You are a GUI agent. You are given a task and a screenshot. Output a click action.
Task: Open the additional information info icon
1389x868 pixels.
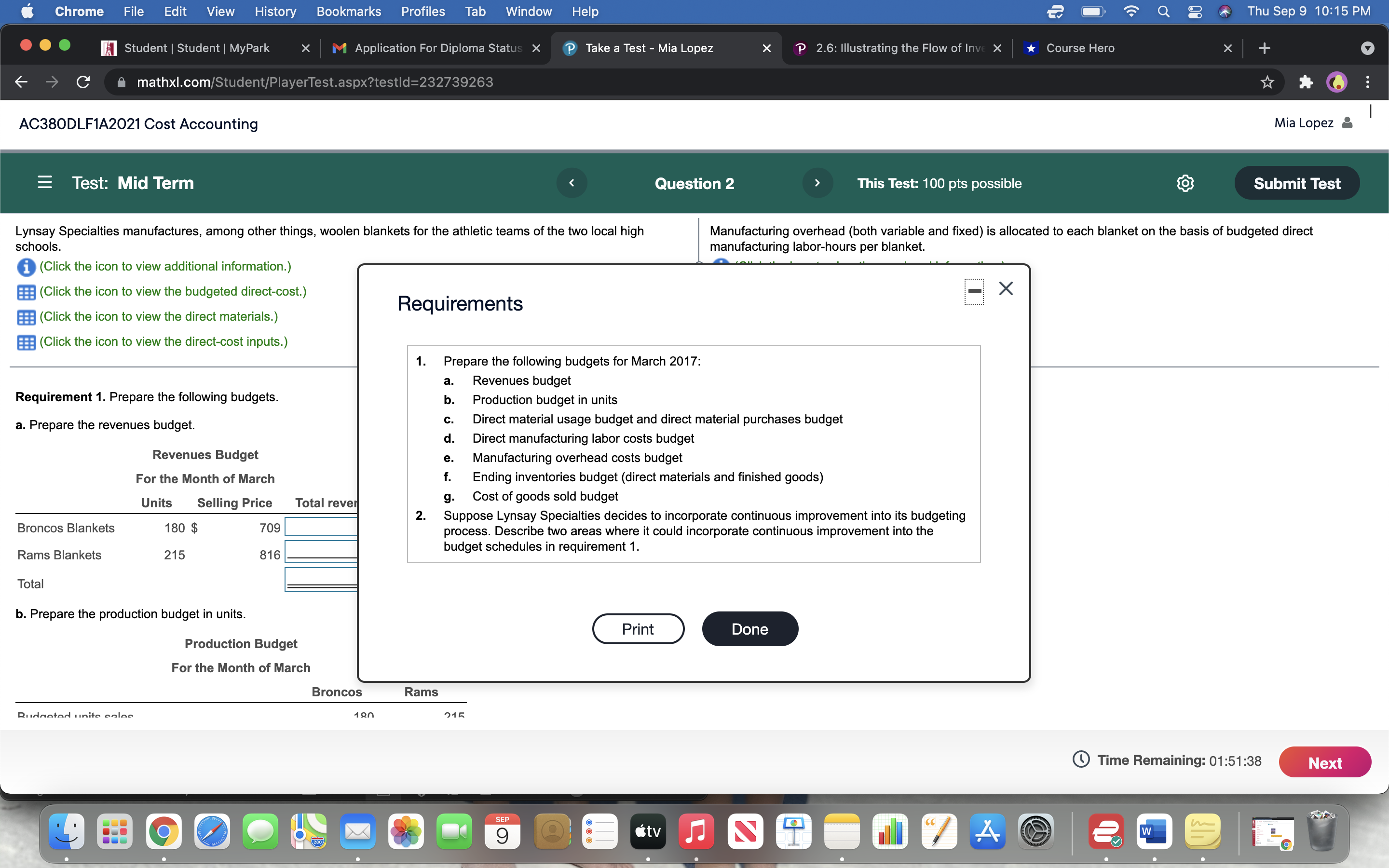point(27,267)
